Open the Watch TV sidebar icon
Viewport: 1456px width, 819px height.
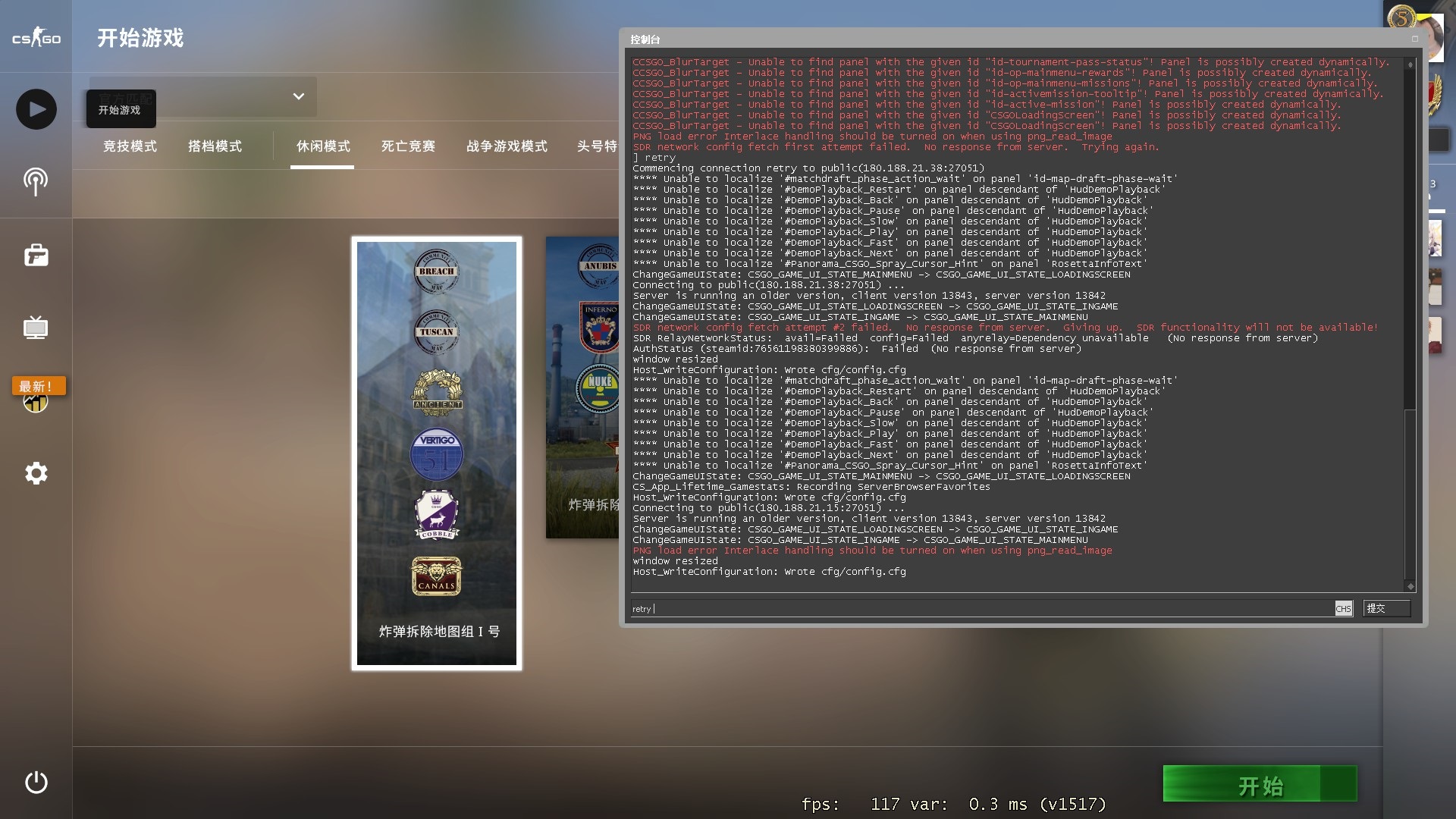point(36,328)
